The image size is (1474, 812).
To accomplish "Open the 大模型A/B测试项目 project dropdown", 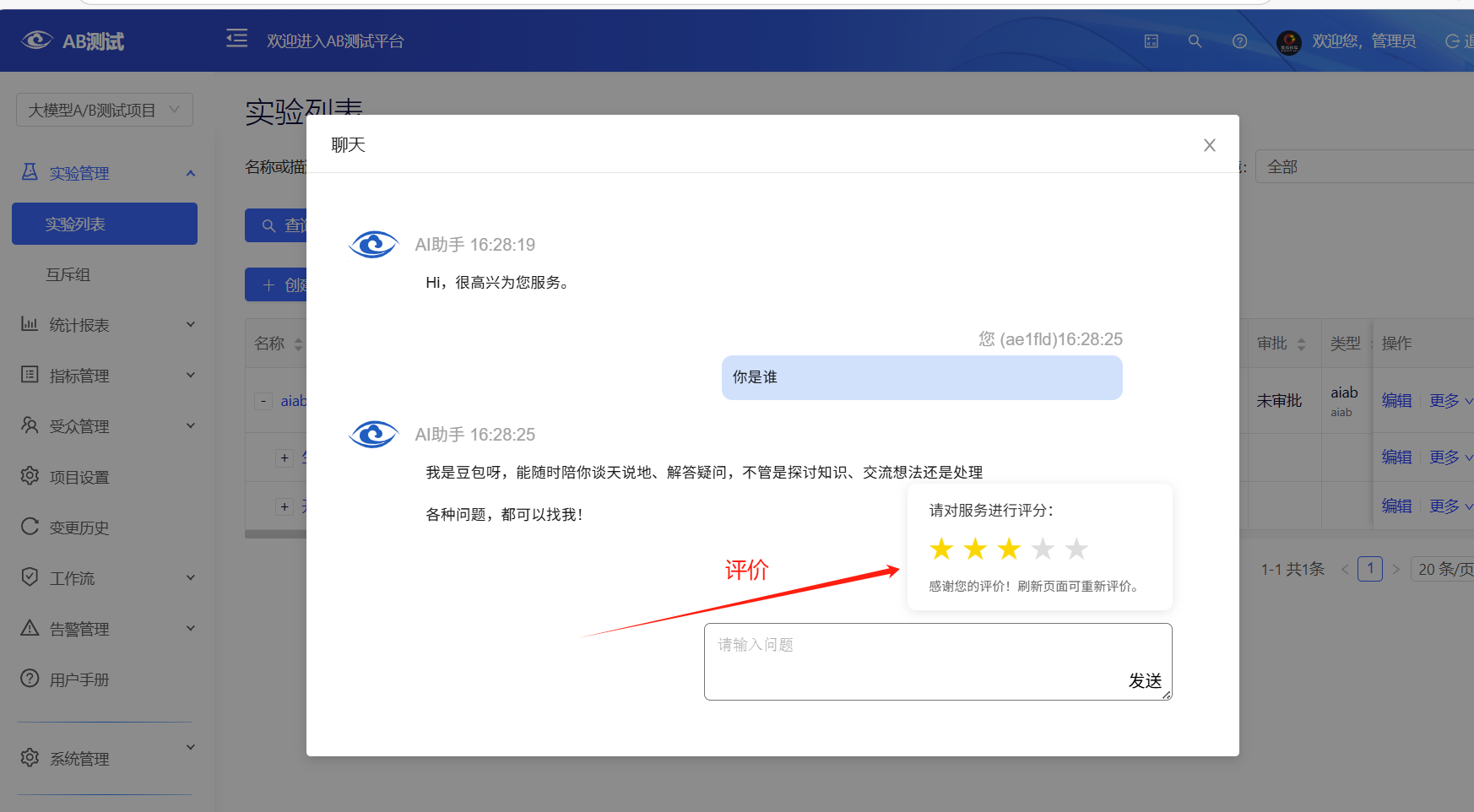I will click(105, 110).
